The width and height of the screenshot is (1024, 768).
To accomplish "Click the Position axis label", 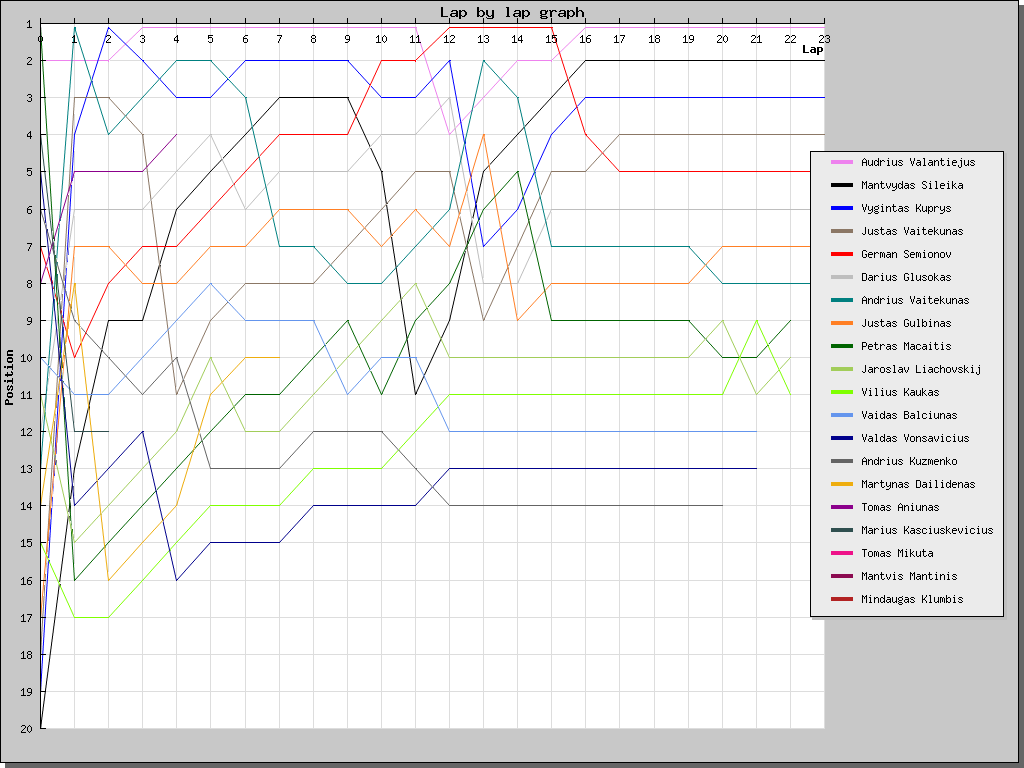I will click(x=9, y=377).
